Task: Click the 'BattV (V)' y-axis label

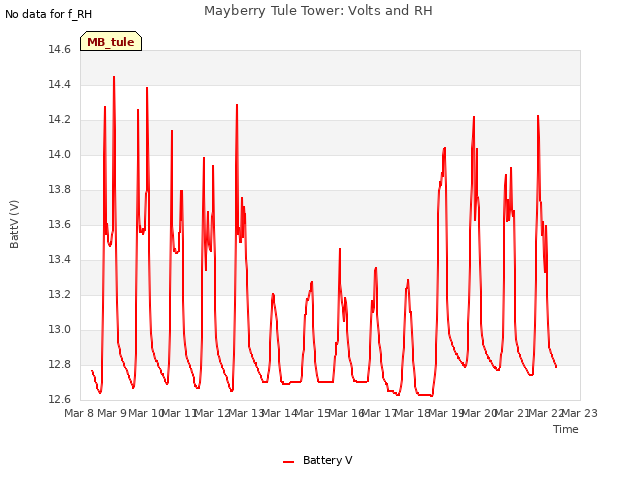Action: 14,224
